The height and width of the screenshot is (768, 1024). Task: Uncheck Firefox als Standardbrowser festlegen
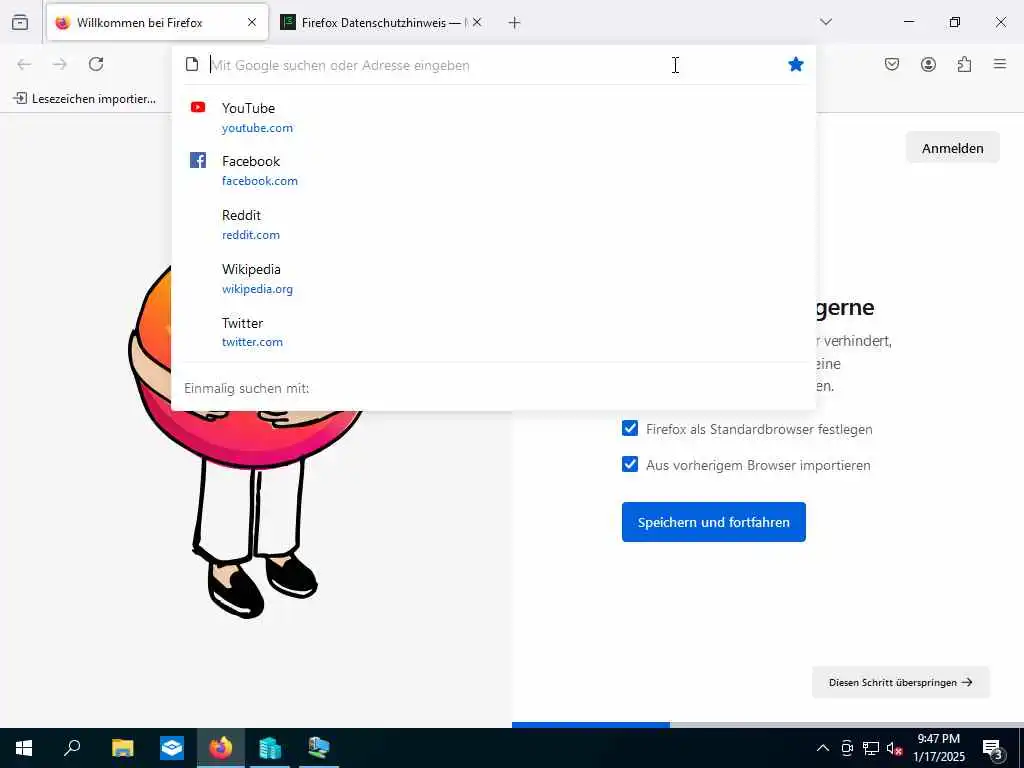[x=630, y=428]
